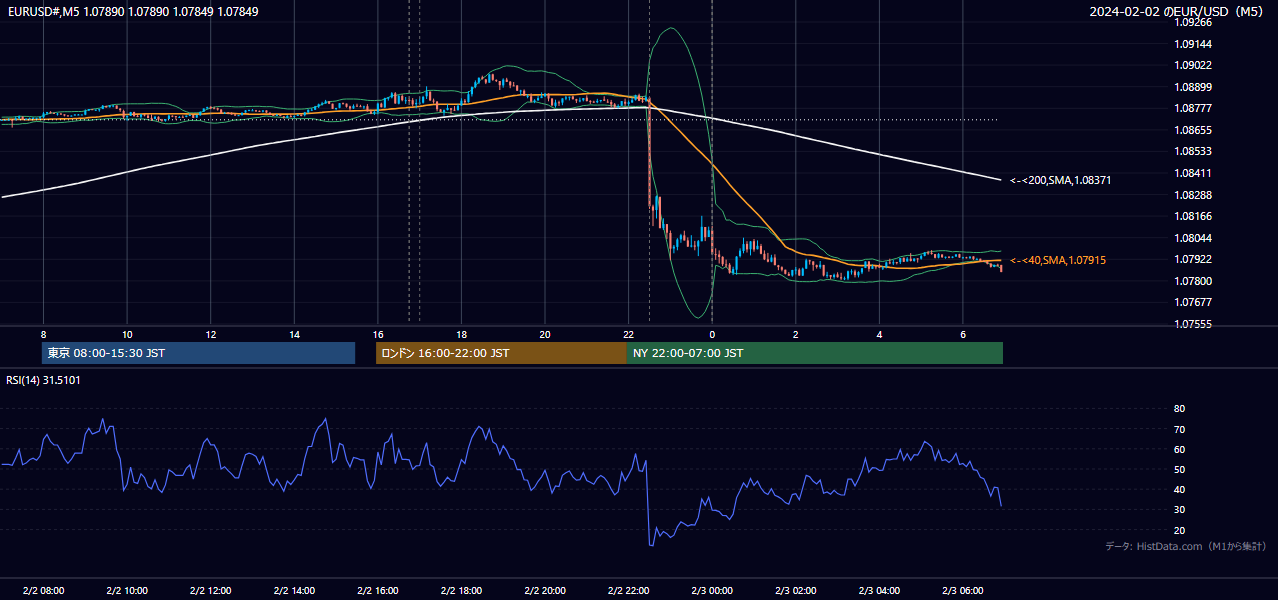Click RSI scale value 50
Viewport: 1278px width, 600px height.
point(1179,469)
